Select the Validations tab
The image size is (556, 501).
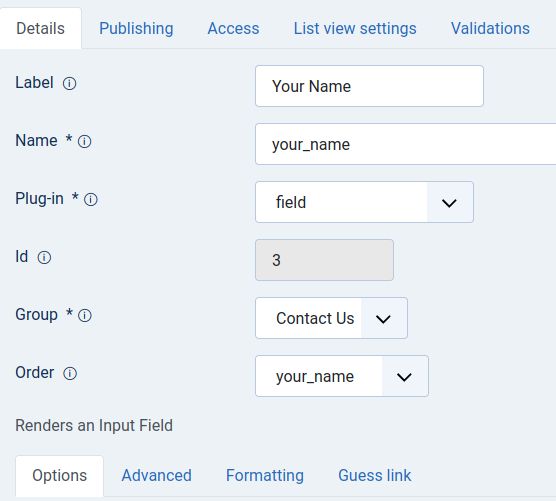pos(490,28)
